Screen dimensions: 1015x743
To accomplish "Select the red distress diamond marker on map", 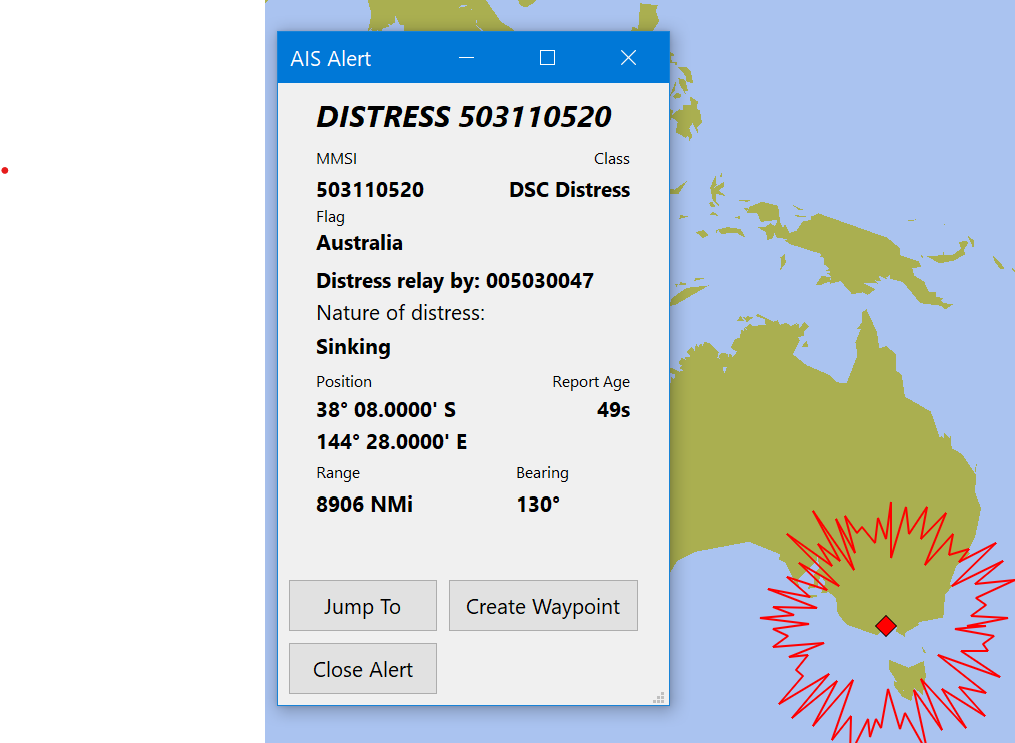I will click(x=884, y=625).
